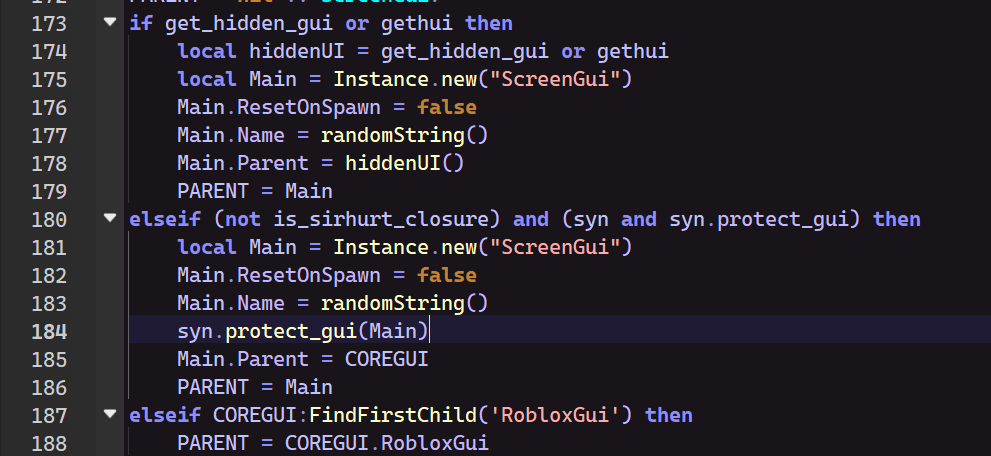This screenshot has width=991, height=456.
Task: Click randomString() on line 177
Action: 404,134
